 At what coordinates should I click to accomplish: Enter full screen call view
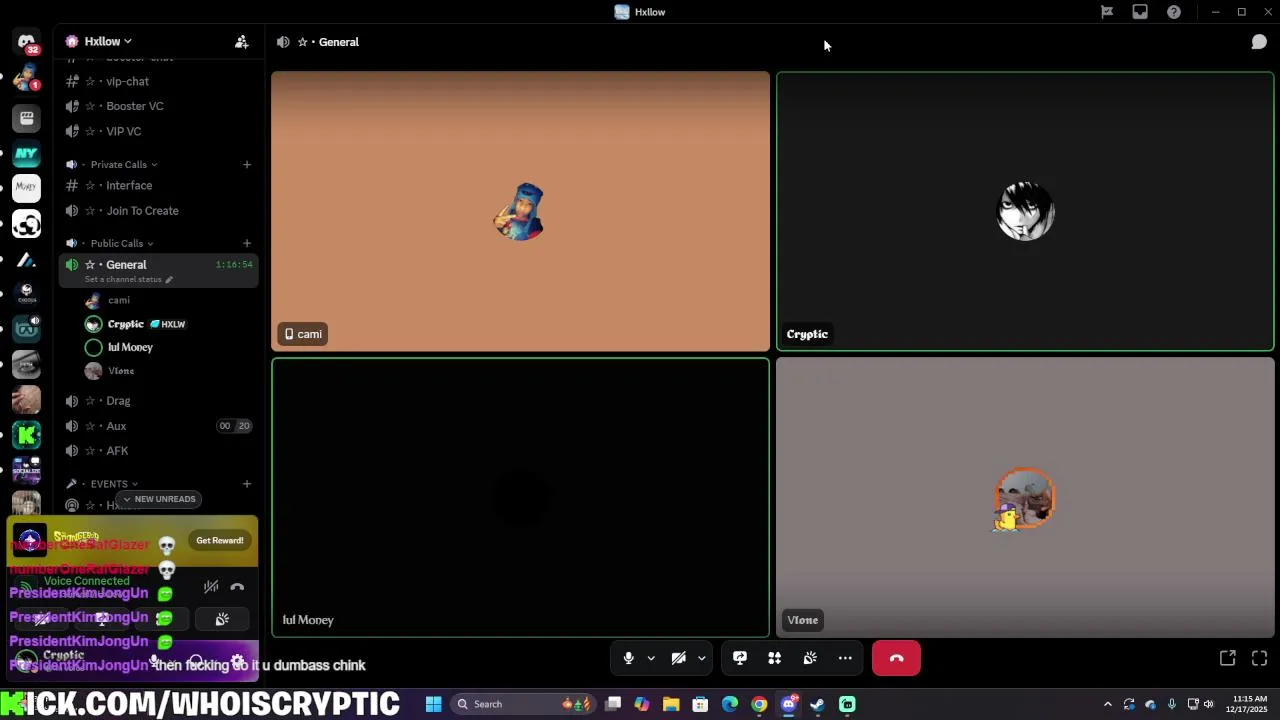pyautogui.click(x=1259, y=658)
